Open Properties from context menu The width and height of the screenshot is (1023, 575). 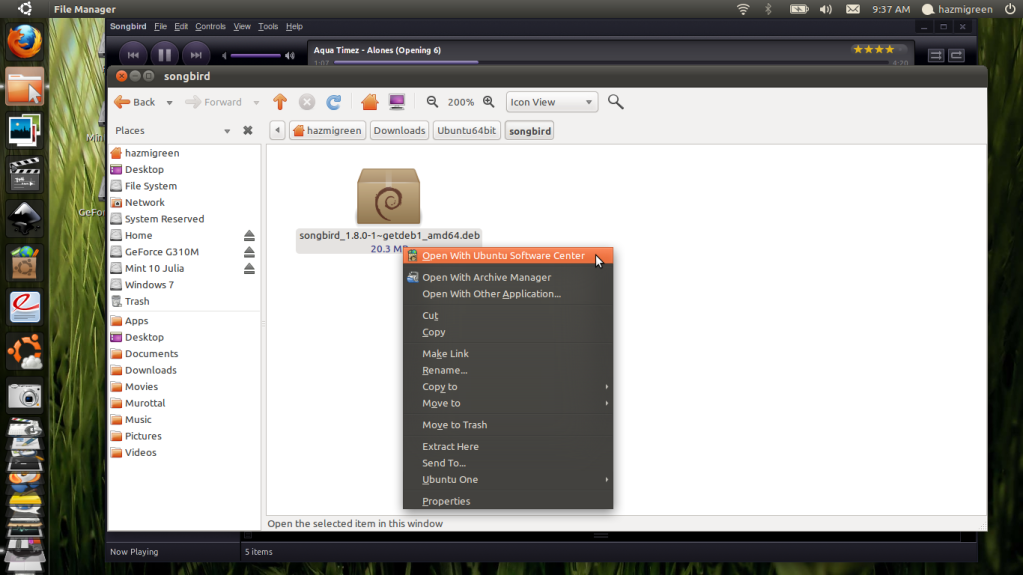pos(508,501)
